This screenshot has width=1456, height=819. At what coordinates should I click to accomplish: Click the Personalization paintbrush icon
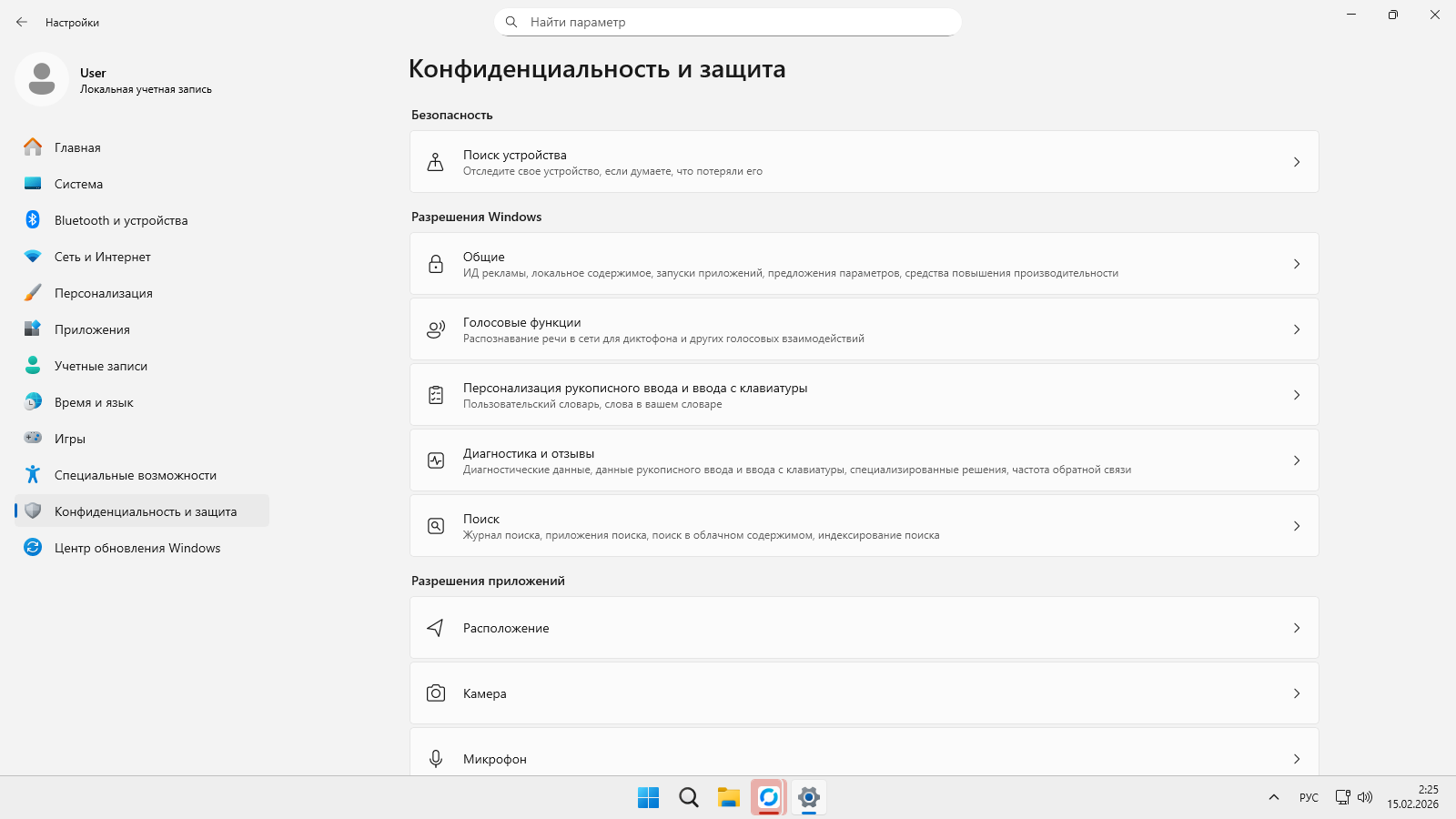tap(33, 292)
